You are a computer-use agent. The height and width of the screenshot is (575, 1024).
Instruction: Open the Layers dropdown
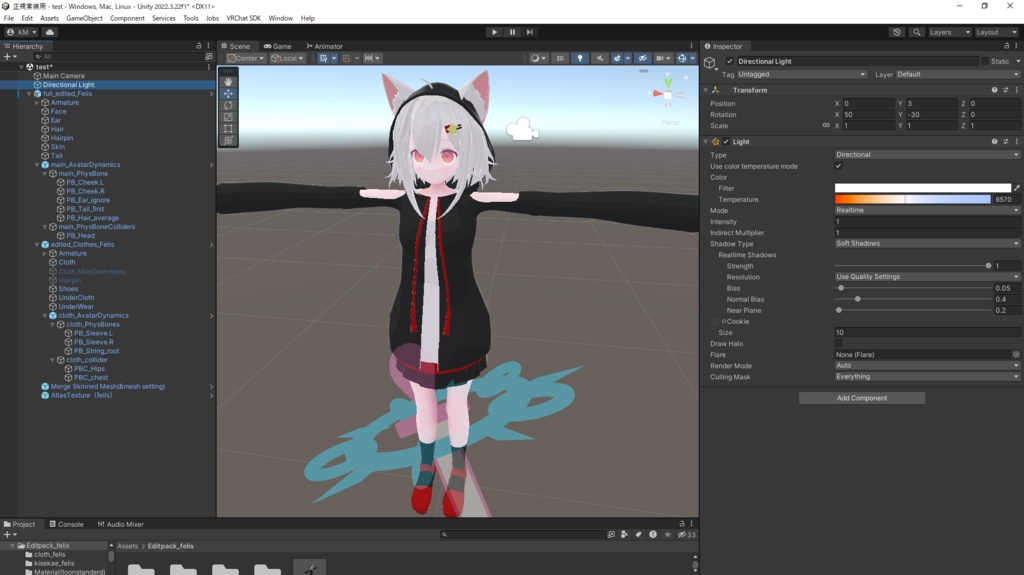click(x=949, y=32)
